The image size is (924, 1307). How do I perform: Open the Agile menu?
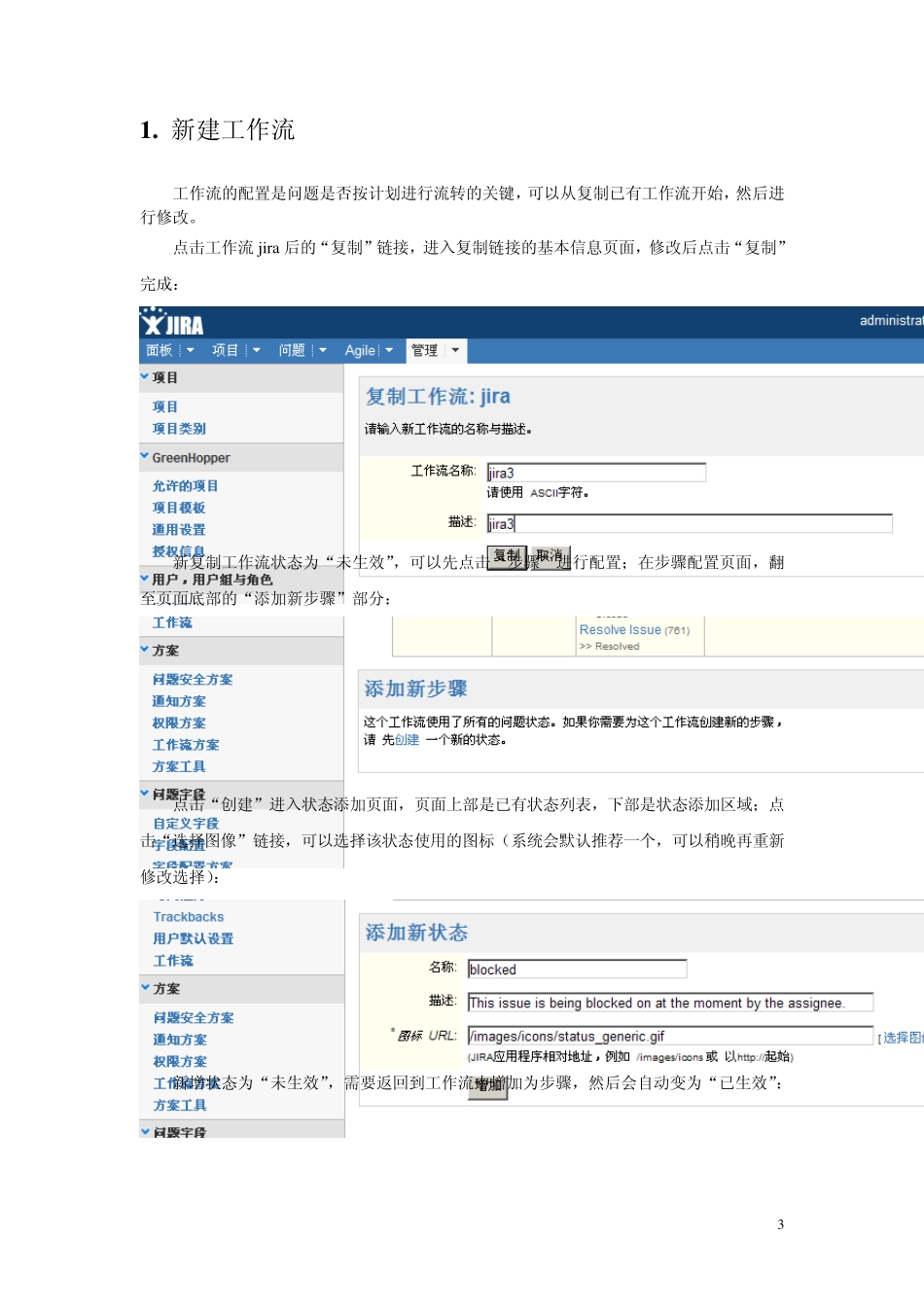(x=360, y=350)
